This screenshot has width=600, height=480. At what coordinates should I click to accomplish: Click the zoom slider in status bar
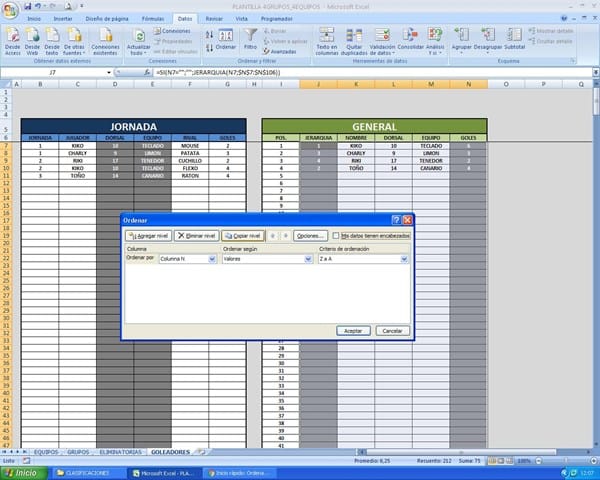point(555,461)
